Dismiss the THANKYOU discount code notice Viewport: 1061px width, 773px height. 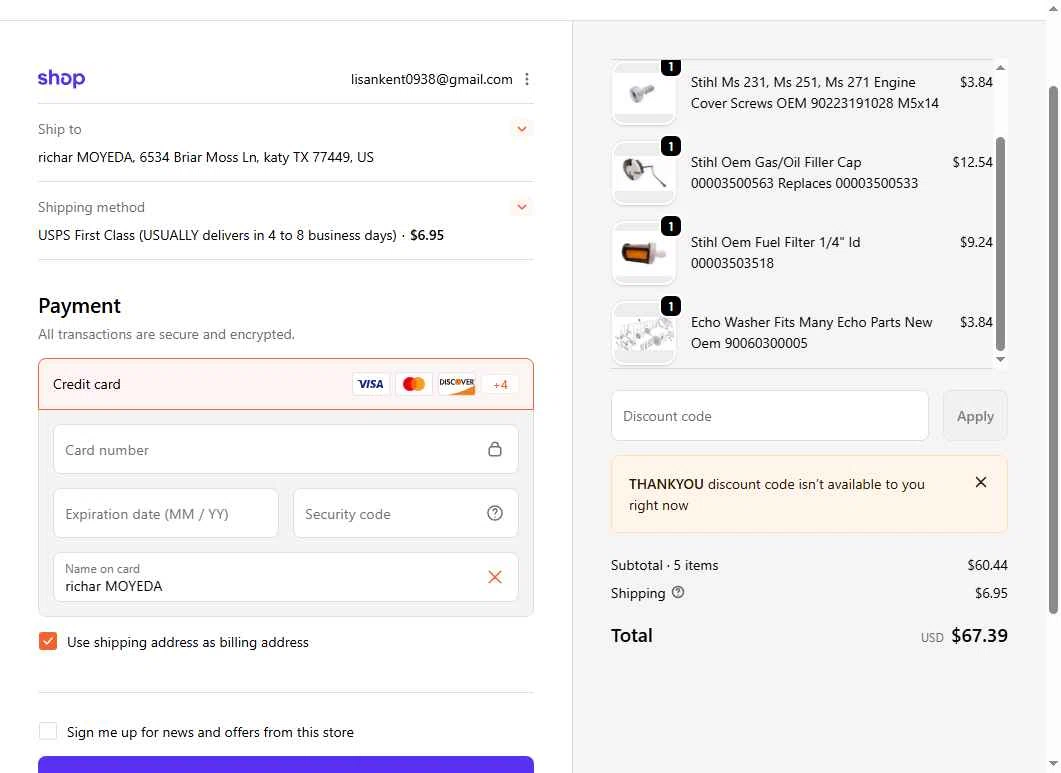tap(980, 483)
